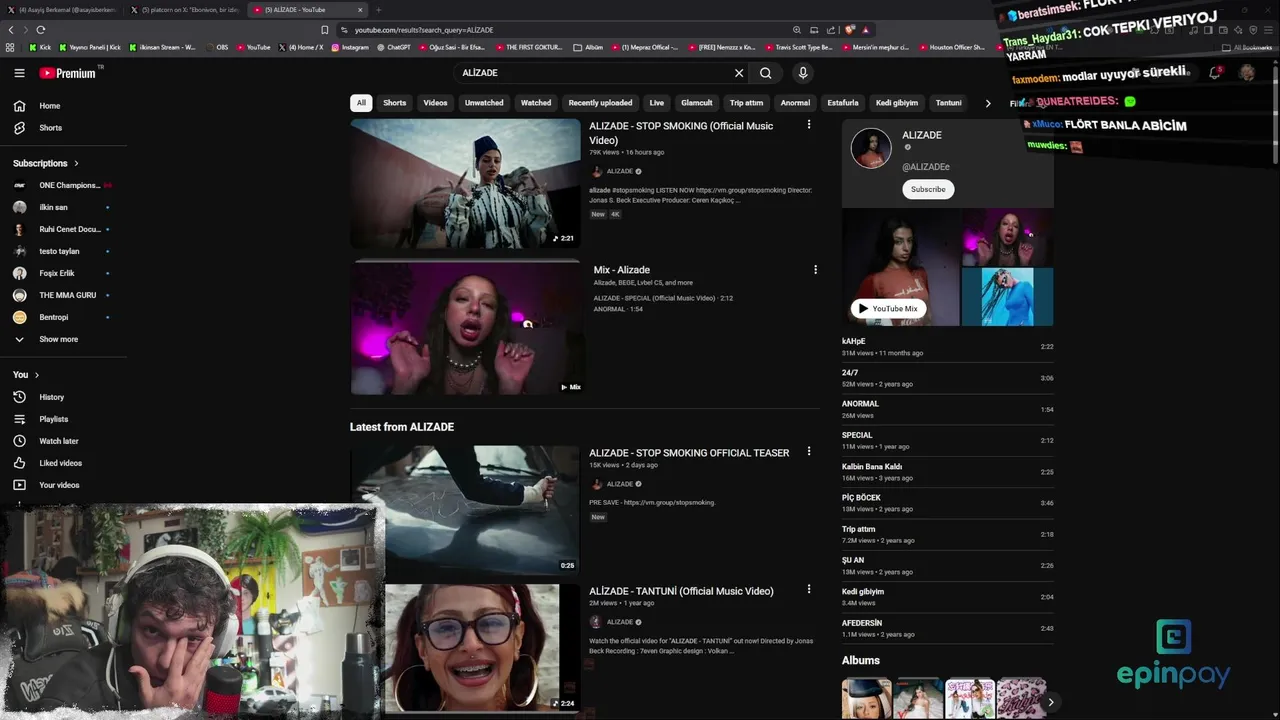Play the song PİÇ BÖCEK
This screenshot has height=720, width=1280.
pos(947,503)
